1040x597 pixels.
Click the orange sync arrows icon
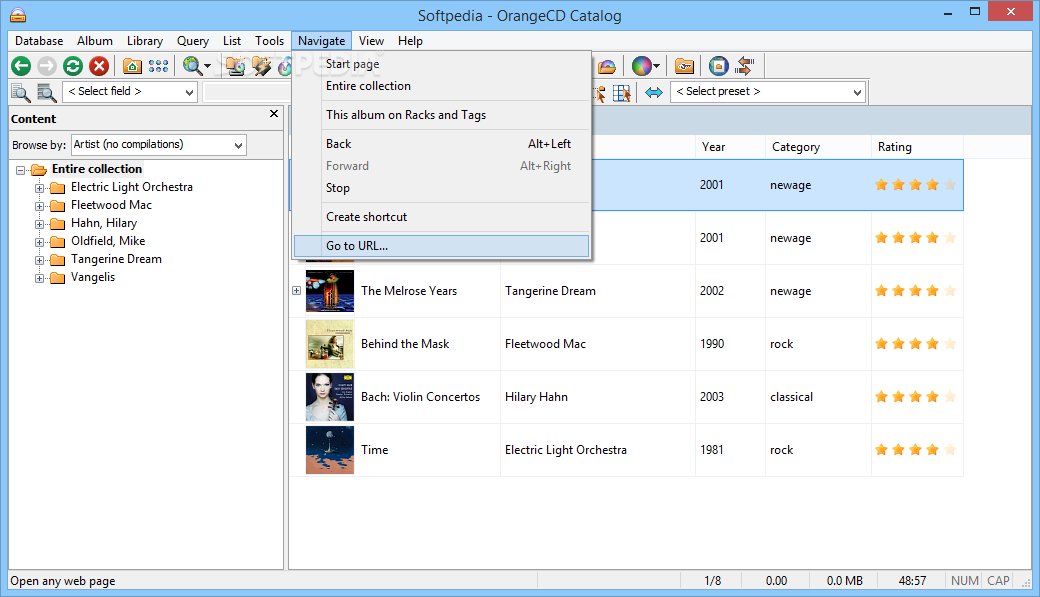pyautogui.click(x=745, y=66)
